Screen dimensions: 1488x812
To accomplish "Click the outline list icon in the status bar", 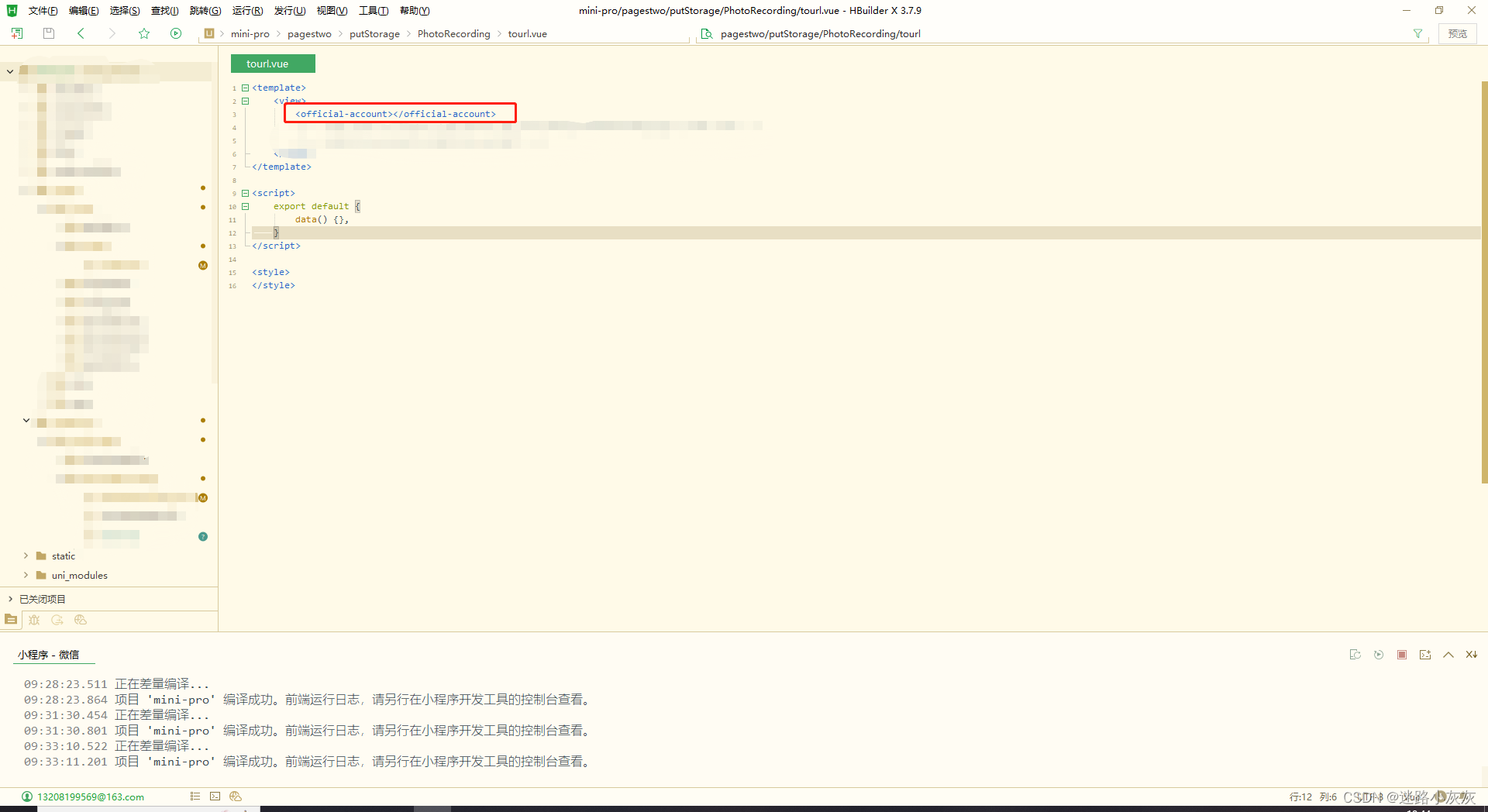I will pyautogui.click(x=195, y=796).
